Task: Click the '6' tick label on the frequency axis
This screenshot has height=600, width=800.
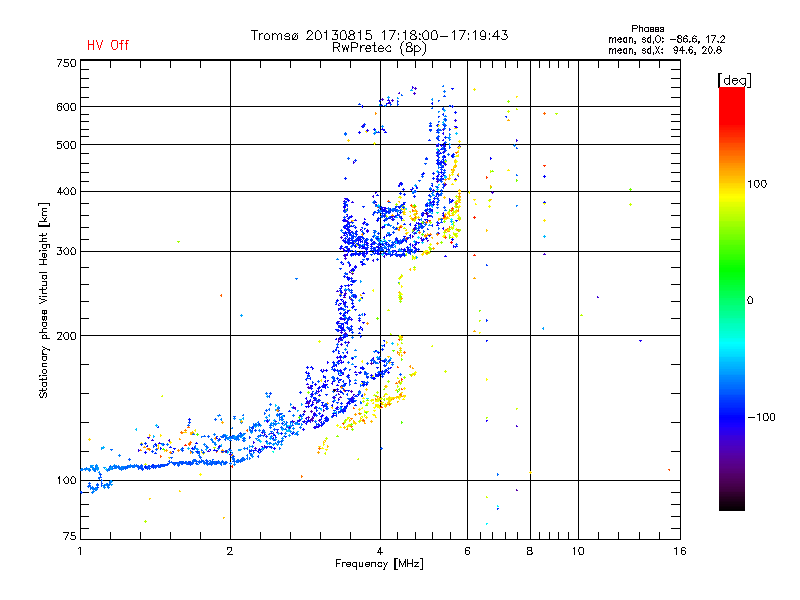Action: coord(467,551)
